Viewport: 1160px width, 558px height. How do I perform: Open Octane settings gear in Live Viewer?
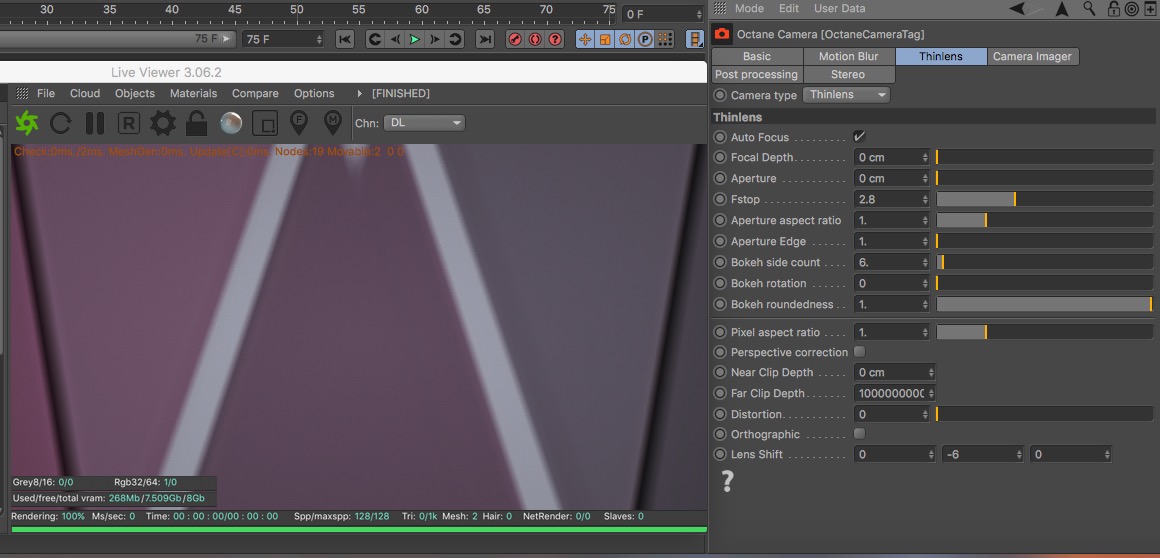pos(163,123)
